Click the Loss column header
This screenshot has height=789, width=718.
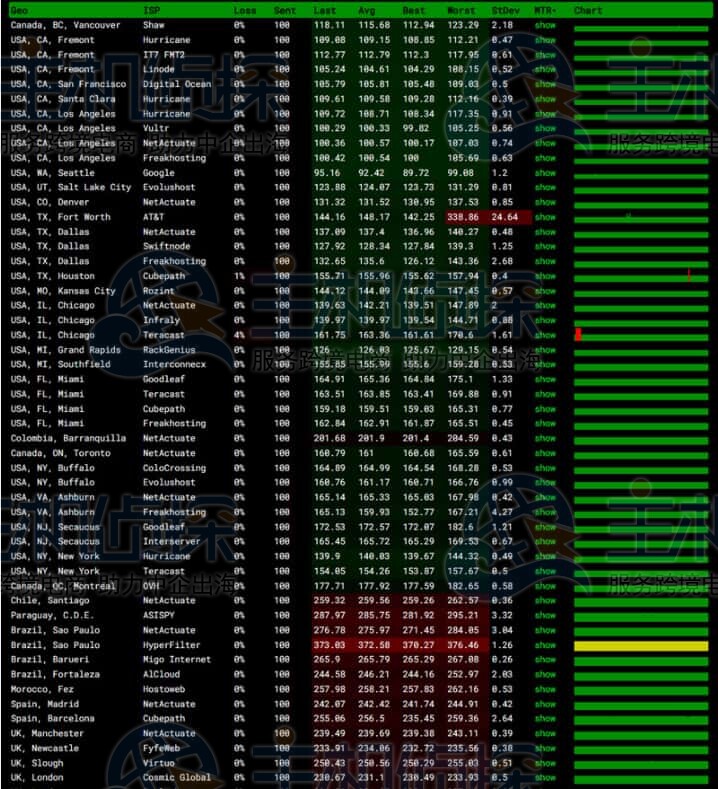(x=244, y=10)
